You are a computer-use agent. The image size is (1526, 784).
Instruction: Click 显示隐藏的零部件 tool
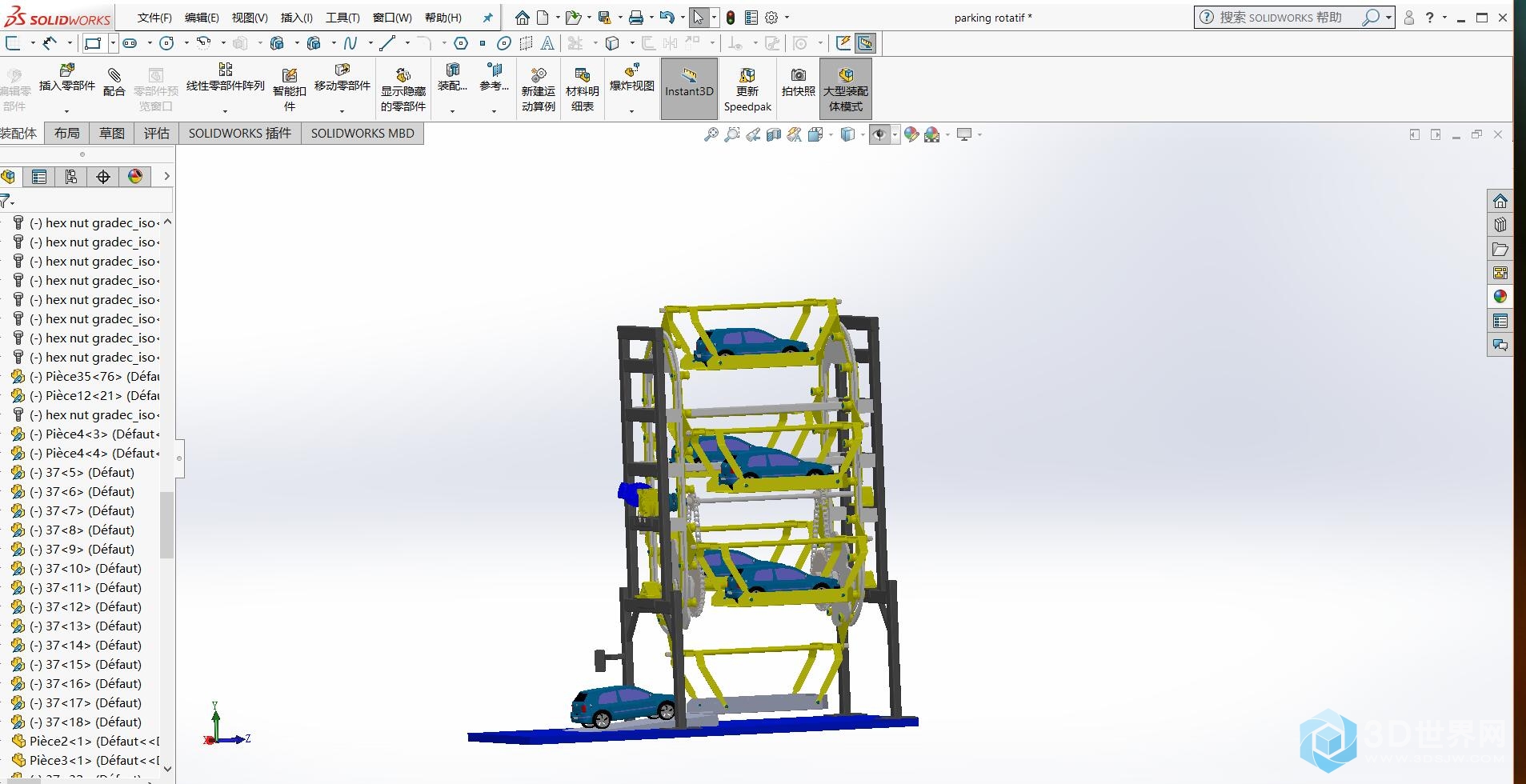click(x=403, y=90)
